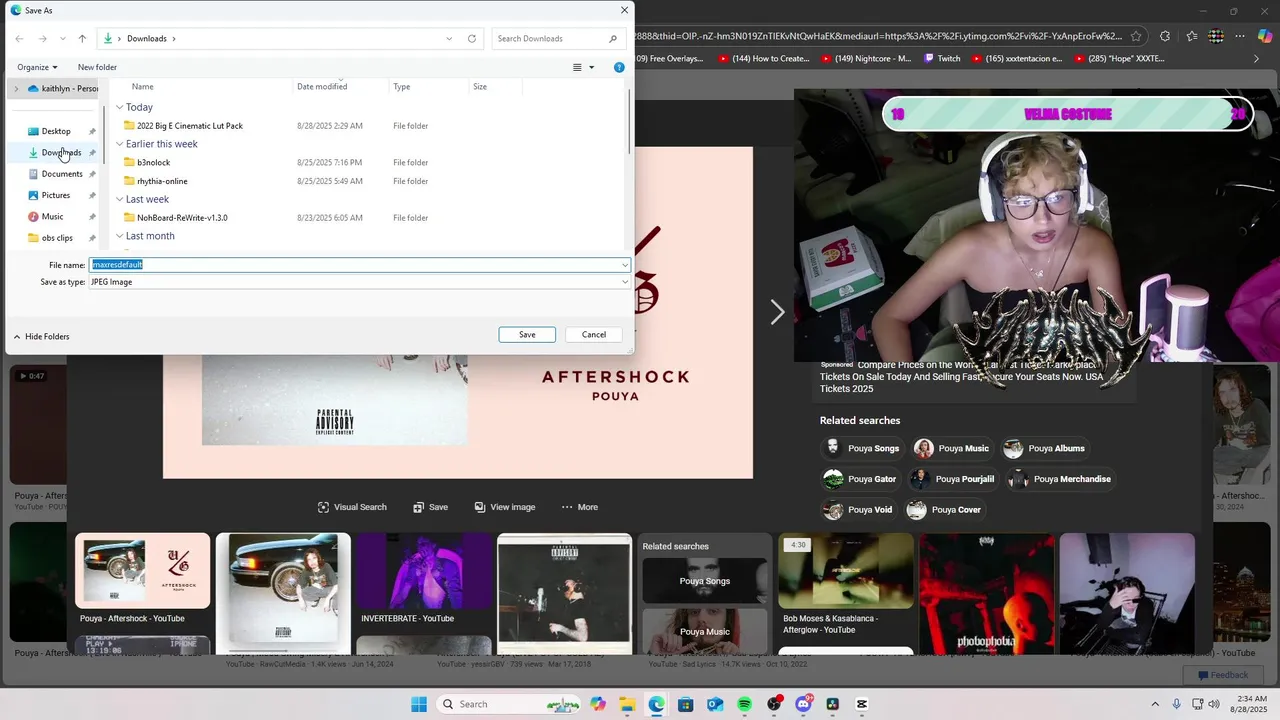
Task: Open the 2022 Big E Cinematic Lut Pack folder icon
Action: 129,126
